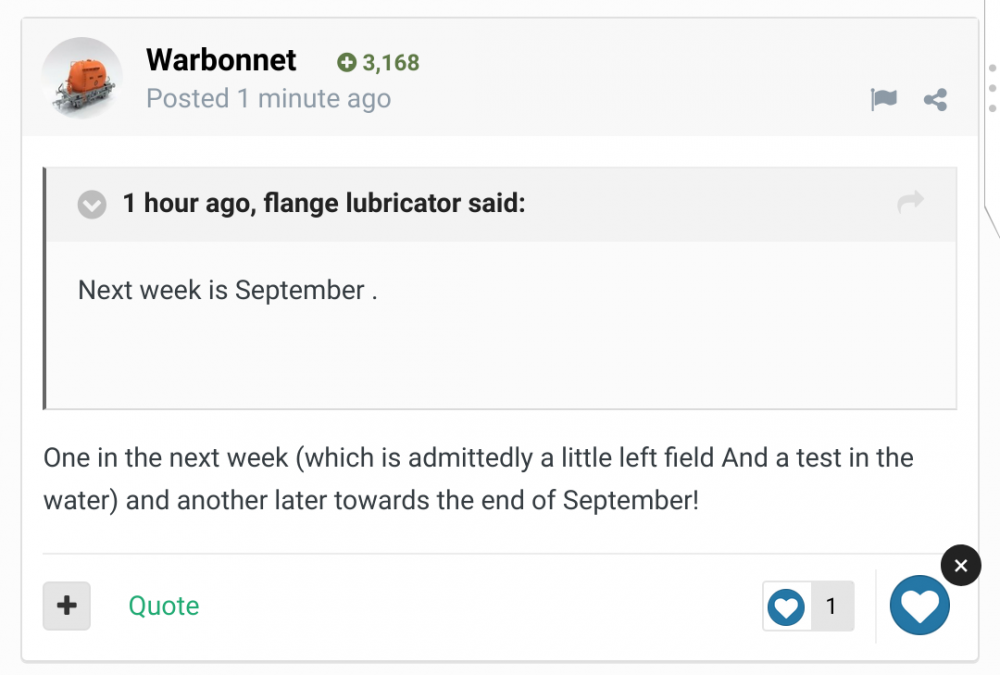1000x675 pixels.
Task: Click the quoted text "Next week is September"
Action: tap(227, 291)
